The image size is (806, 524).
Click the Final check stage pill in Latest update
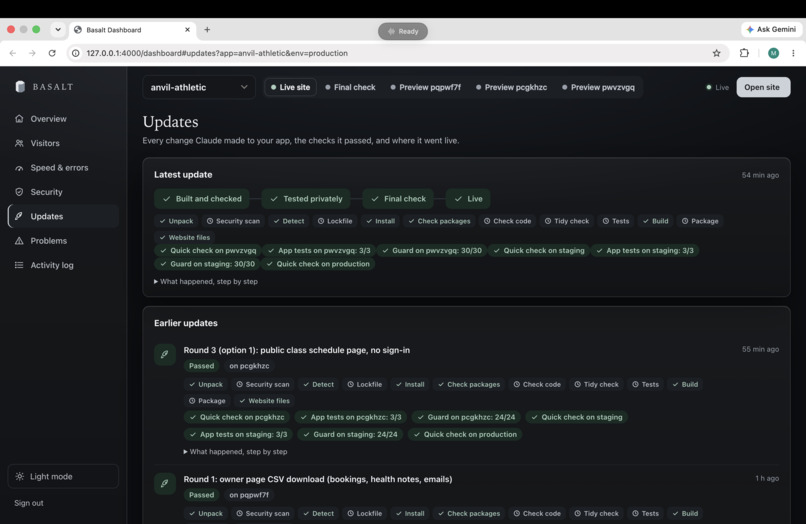398,198
